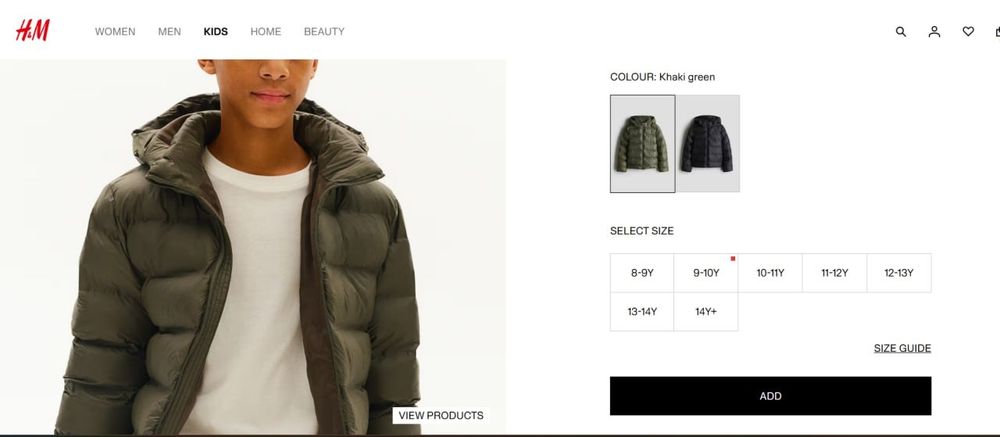Open the SIZE GUIDE link
This screenshot has height=437, width=1000.
click(x=902, y=348)
